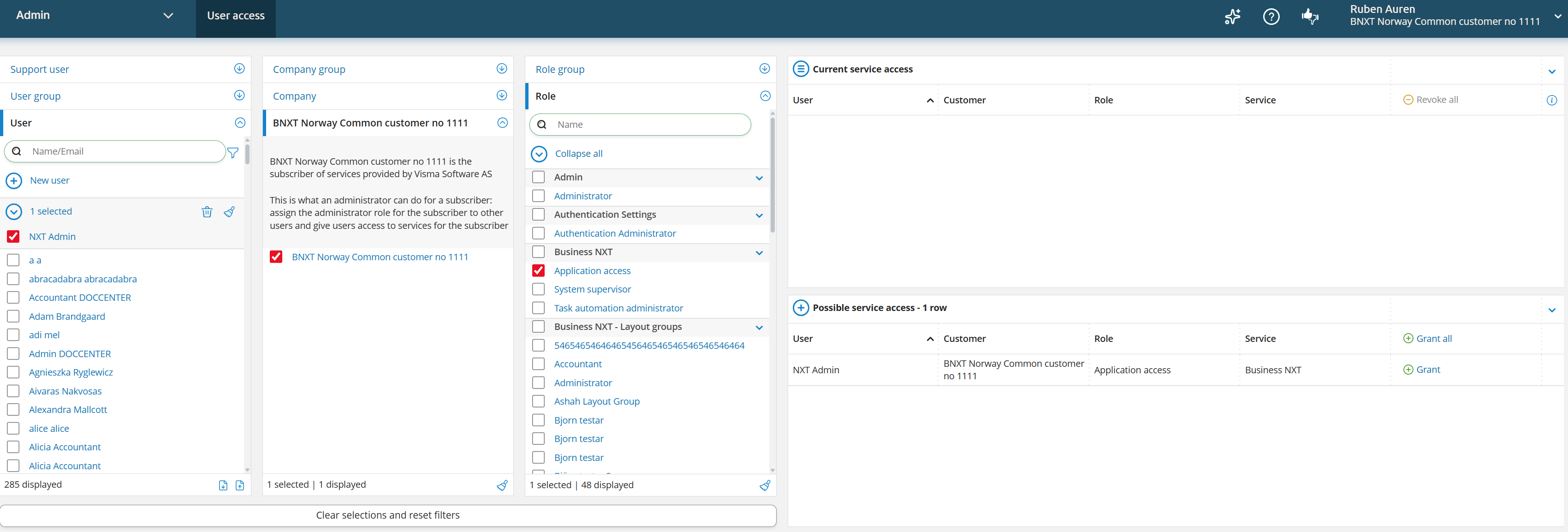
Task: Tick the Adam Brandgaard user checkbox
Action: click(x=13, y=317)
